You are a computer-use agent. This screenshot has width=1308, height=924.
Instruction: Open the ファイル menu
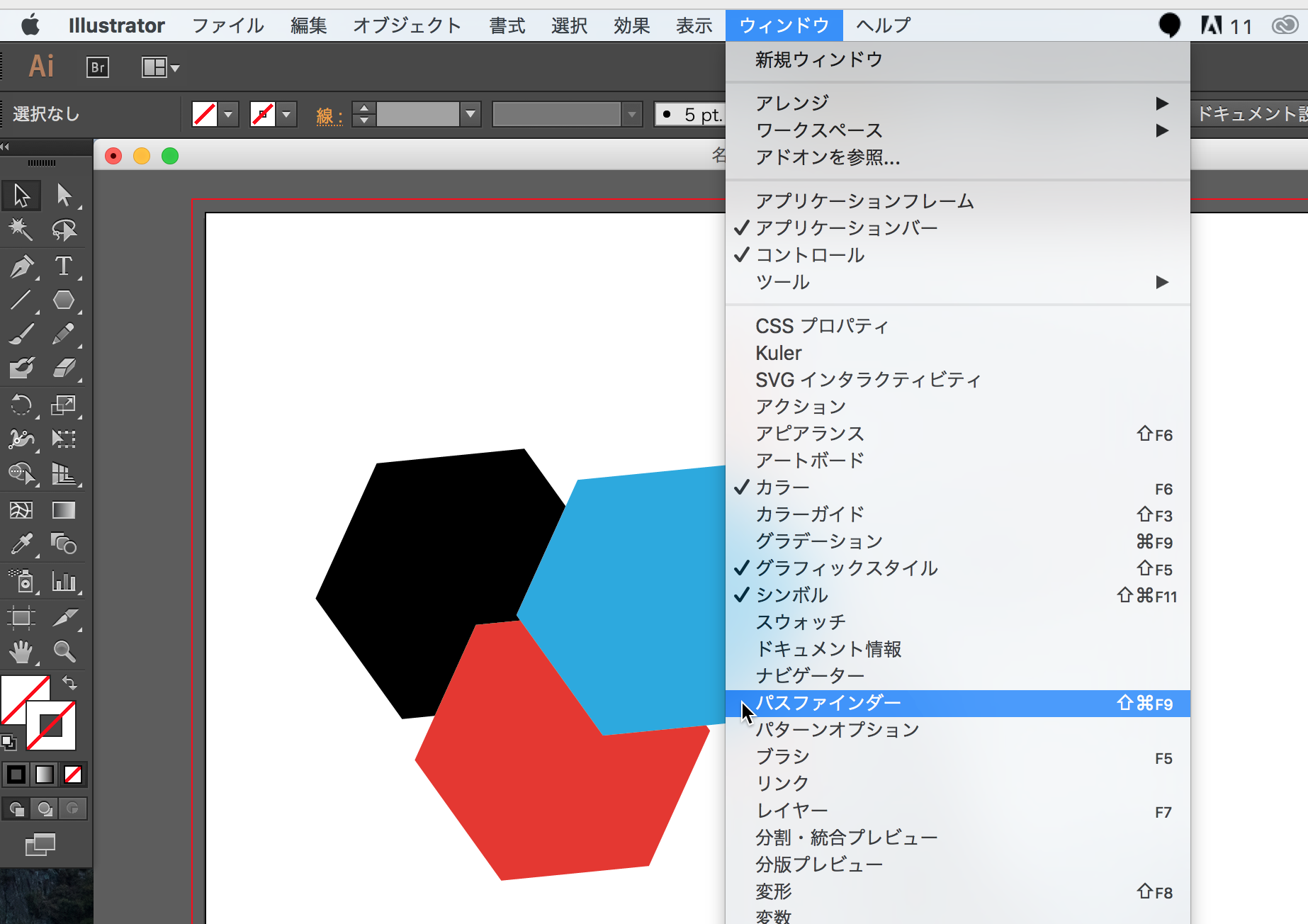click(x=227, y=26)
